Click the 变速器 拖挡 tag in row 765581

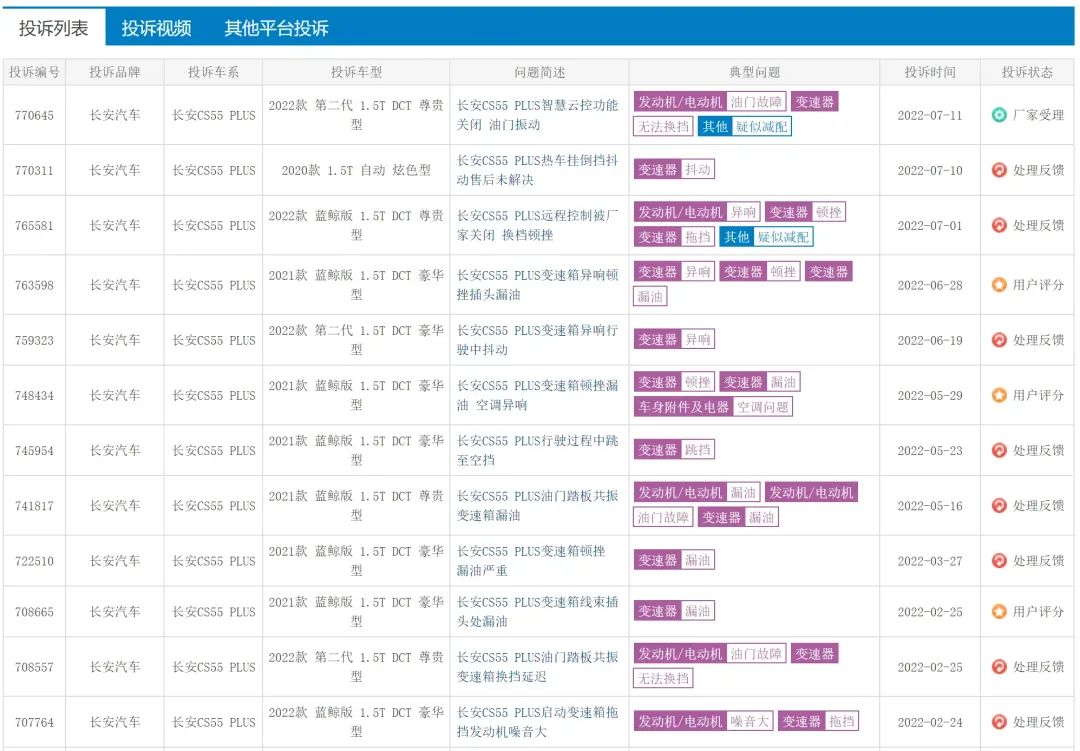674,237
